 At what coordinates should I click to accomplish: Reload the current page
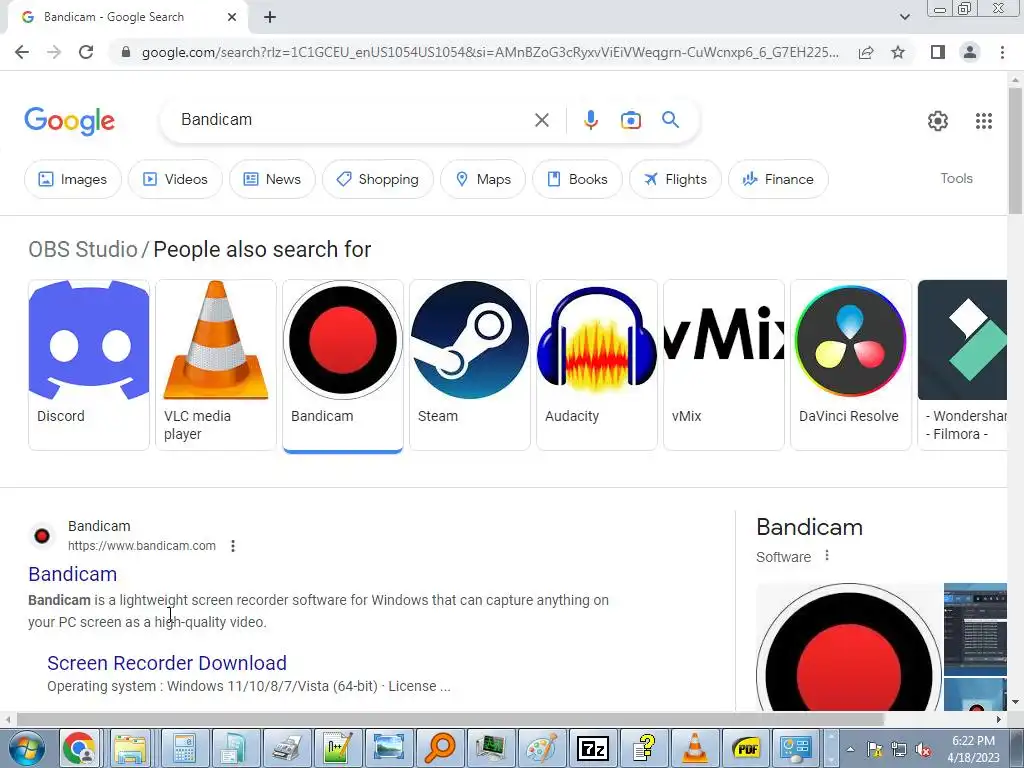86,52
